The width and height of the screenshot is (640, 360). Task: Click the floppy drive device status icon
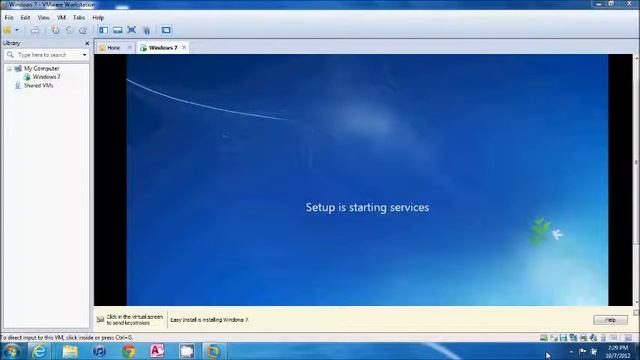pos(563,338)
